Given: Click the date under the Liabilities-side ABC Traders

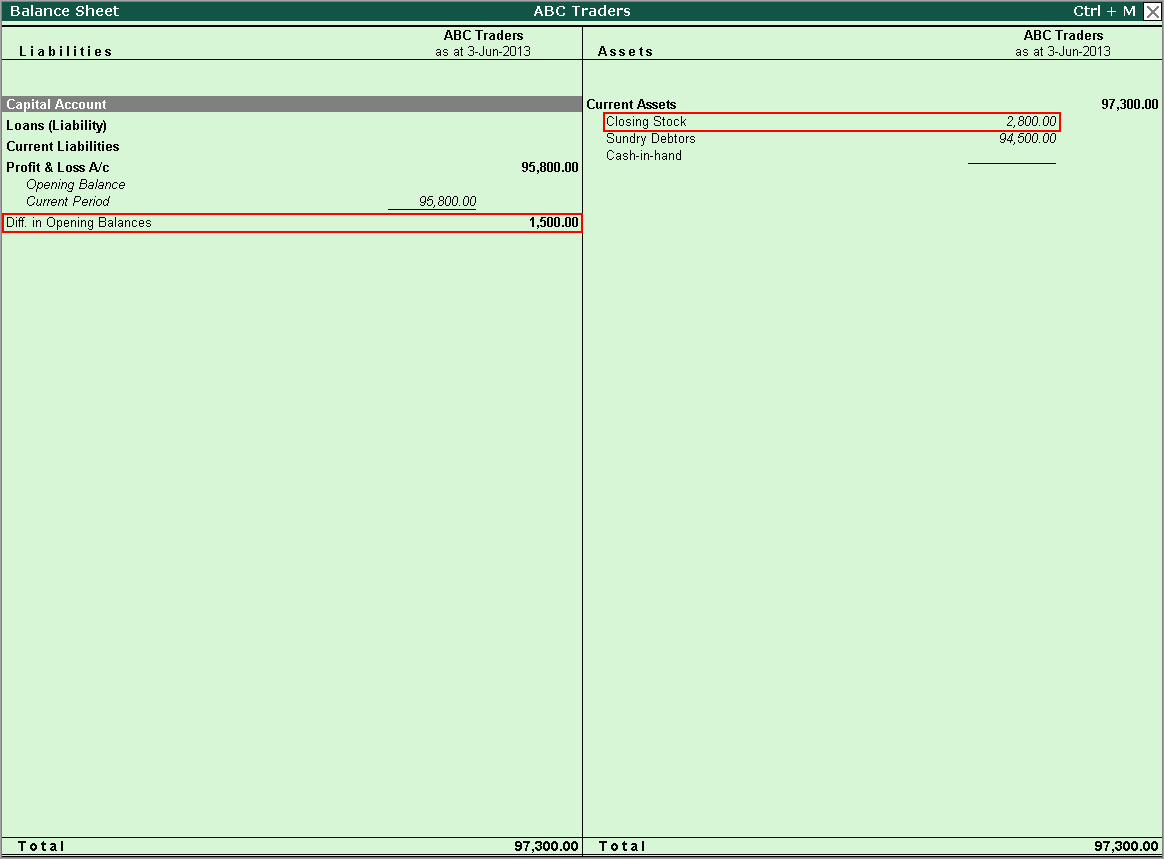Looking at the screenshot, I should coord(483,51).
